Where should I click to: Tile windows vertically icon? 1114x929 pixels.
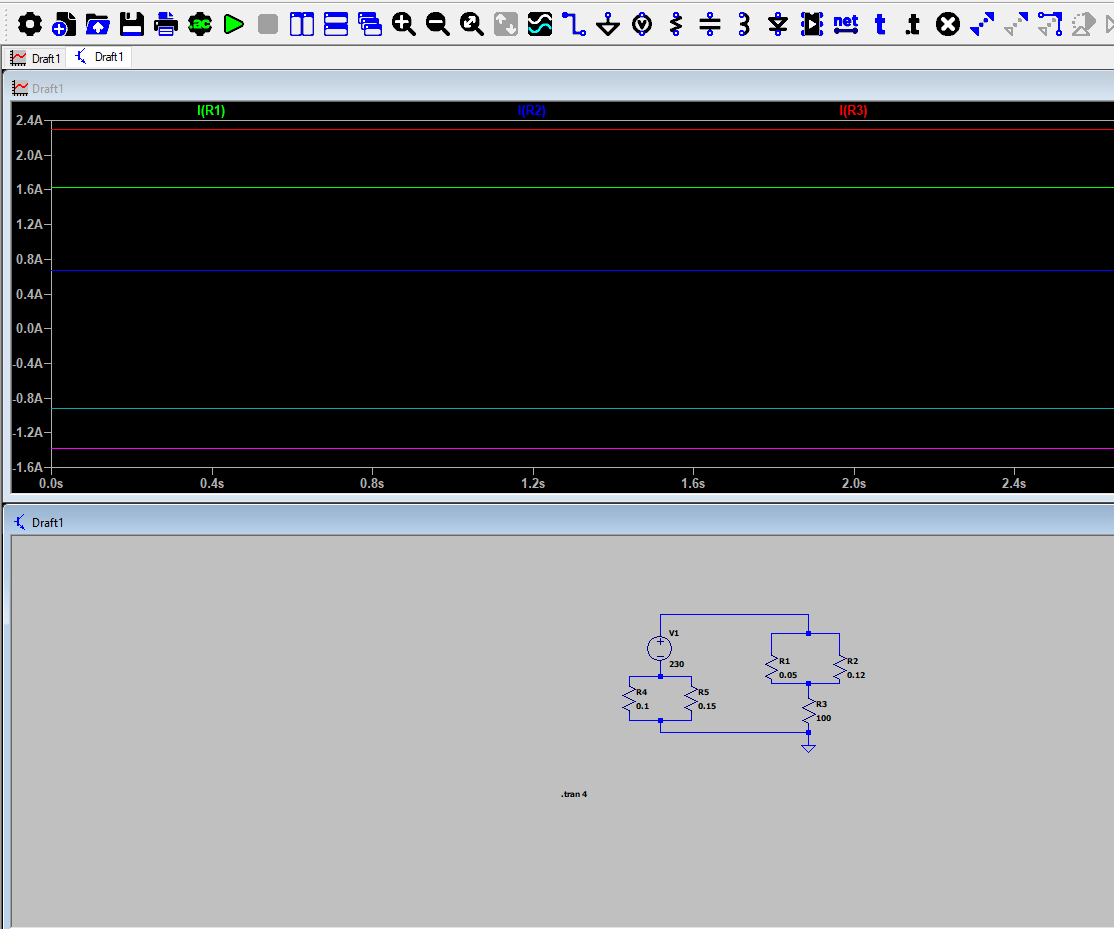tap(302, 24)
